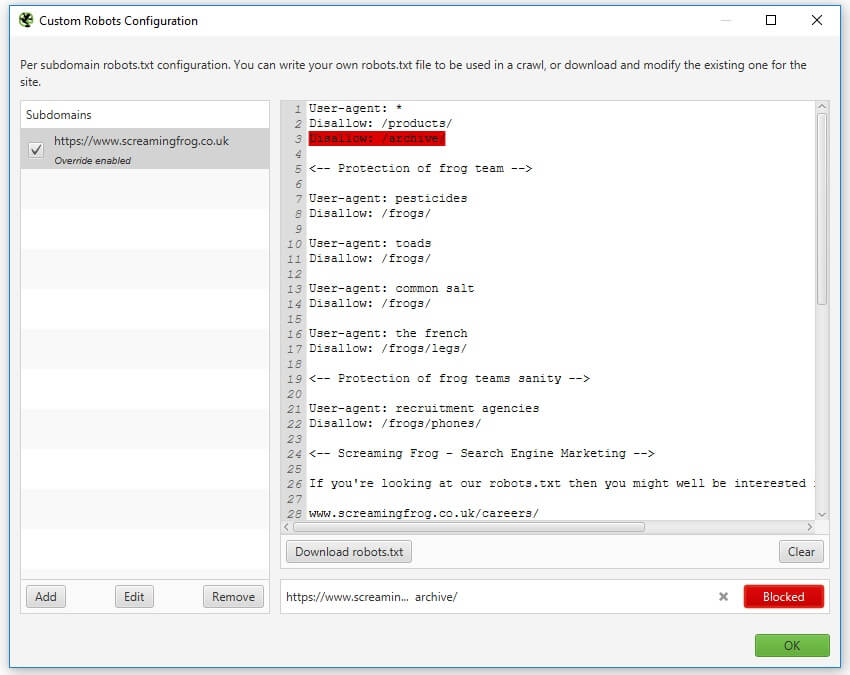This screenshot has height=675, width=850.
Task: Click the Clear button below the editor
Action: pyautogui.click(x=801, y=552)
